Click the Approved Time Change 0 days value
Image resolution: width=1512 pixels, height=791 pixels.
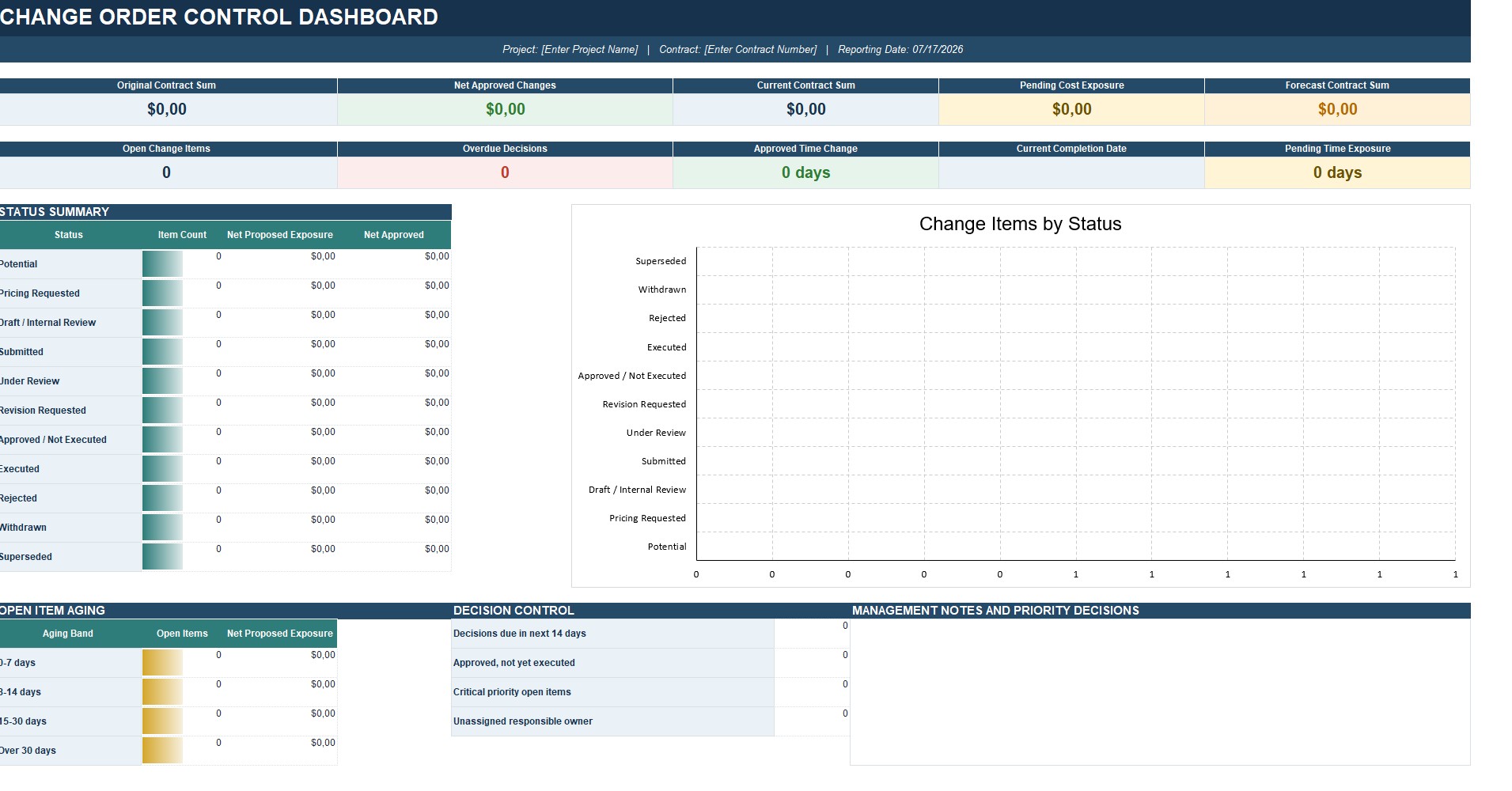pyautogui.click(x=805, y=172)
